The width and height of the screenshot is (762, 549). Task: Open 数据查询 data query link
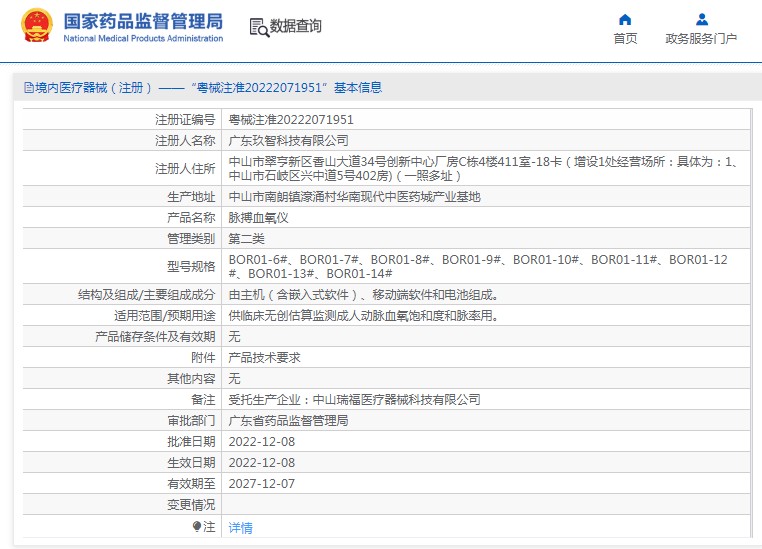click(x=295, y=26)
